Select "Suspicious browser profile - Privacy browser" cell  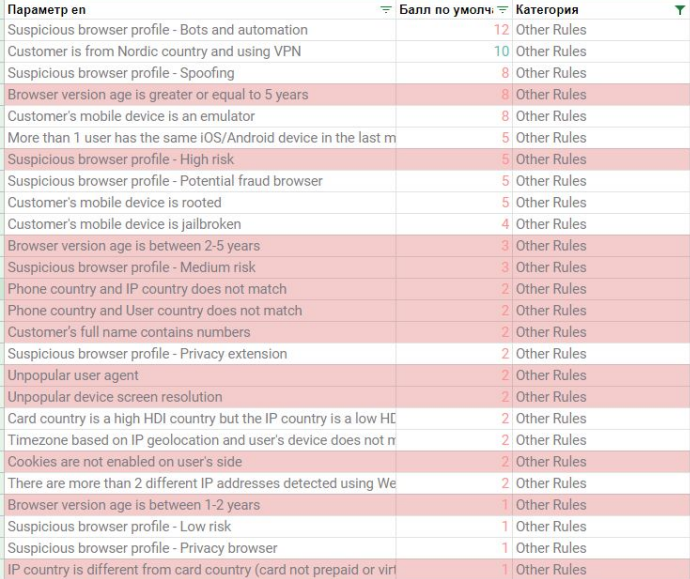tap(142, 548)
